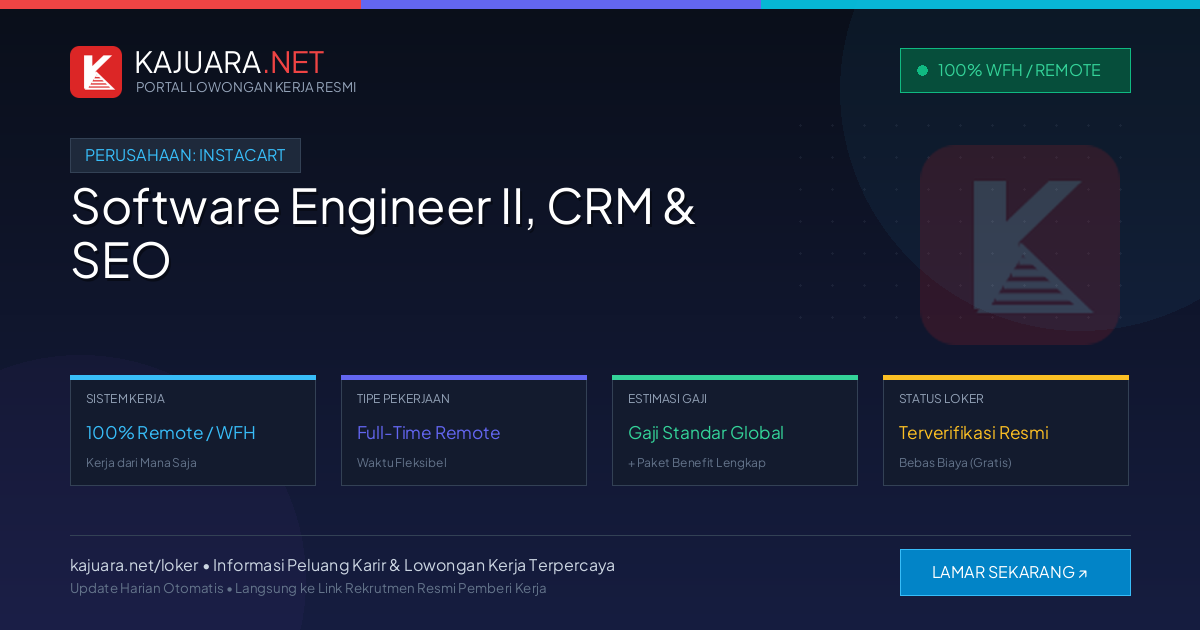Click the Update Harian Otomatis footer line

pos(308,588)
